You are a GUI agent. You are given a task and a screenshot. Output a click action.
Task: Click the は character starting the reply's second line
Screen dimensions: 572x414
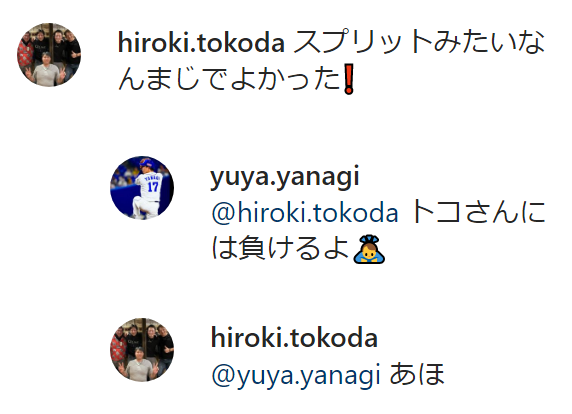pos(224,249)
